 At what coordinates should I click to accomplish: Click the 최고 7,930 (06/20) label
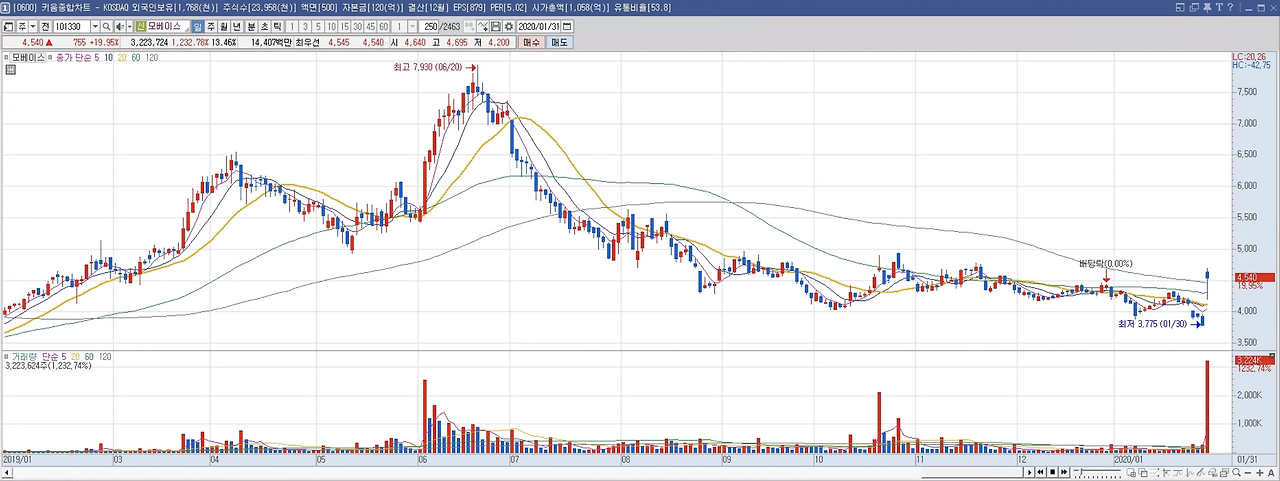click(x=427, y=67)
